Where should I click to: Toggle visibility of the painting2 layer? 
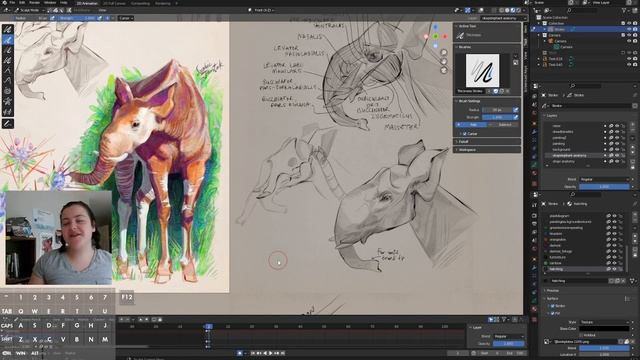617,138
